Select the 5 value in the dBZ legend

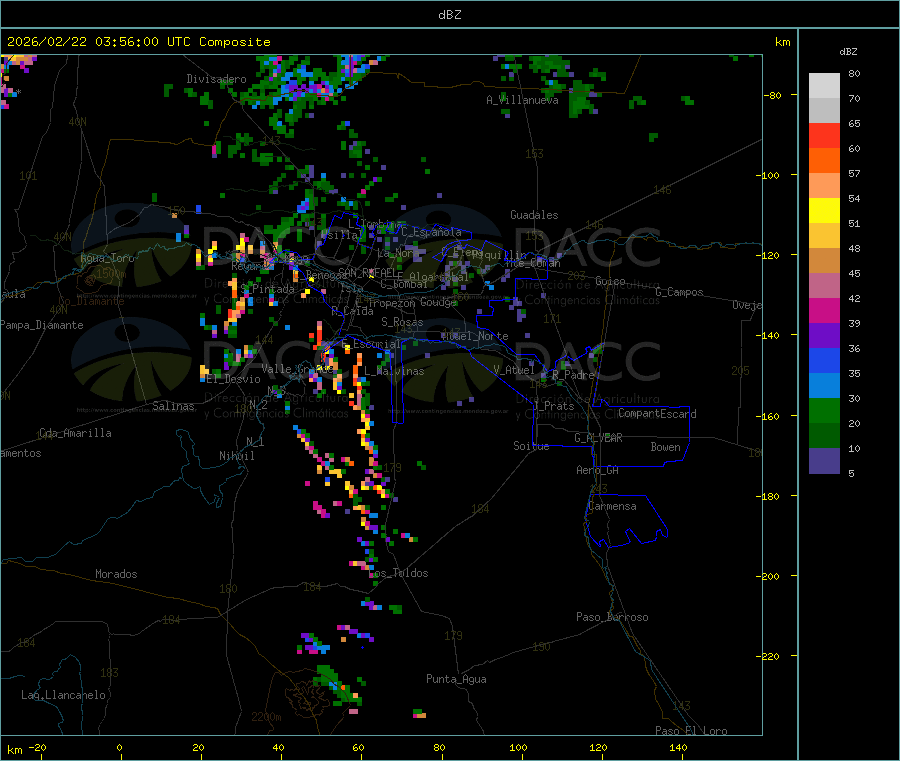pos(851,473)
